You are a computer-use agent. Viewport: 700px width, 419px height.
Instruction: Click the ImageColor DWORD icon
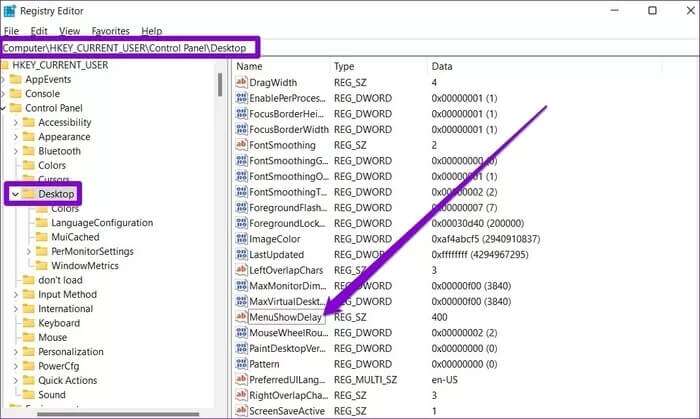coord(241,239)
